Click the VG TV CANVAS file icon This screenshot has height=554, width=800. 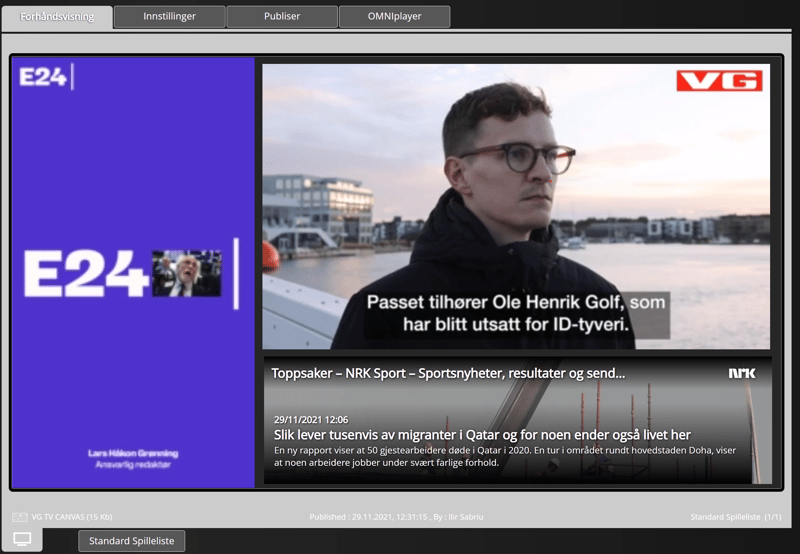click(20, 517)
